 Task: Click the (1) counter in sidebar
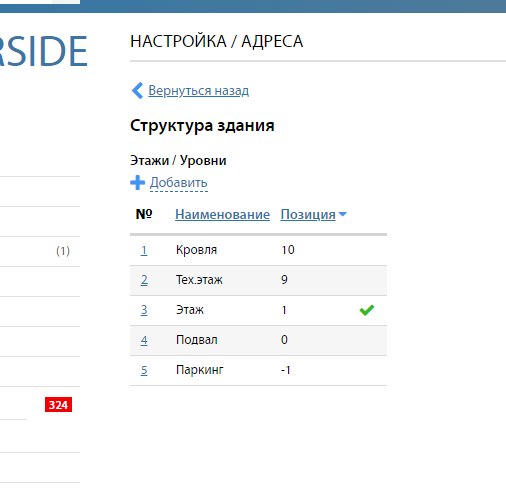click(x=63, y=251)
